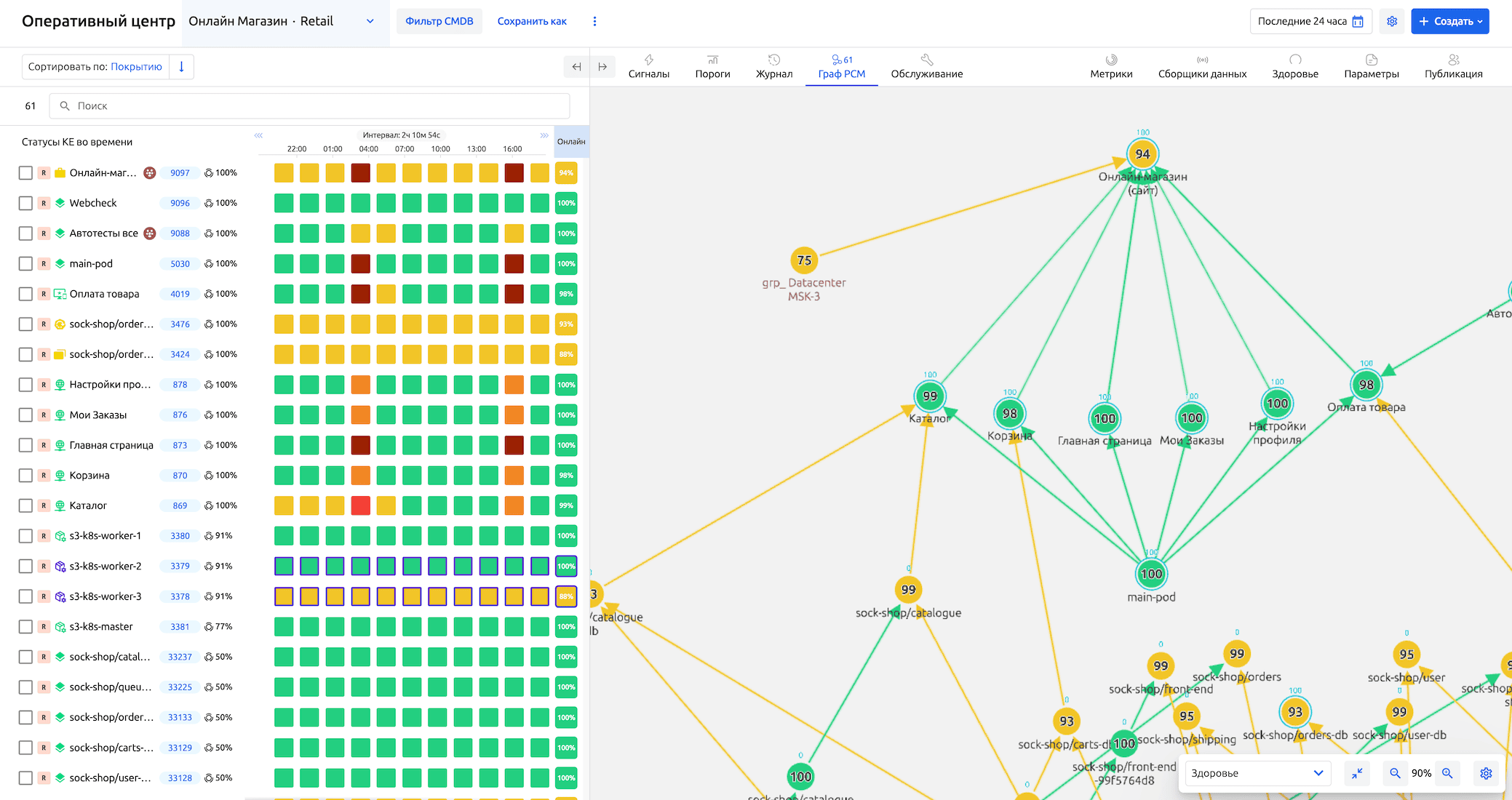Zoom in the graph with the magnifier plus icon
The width and height of the screenshot is (1512, 800).
(x=1447, y=773)
